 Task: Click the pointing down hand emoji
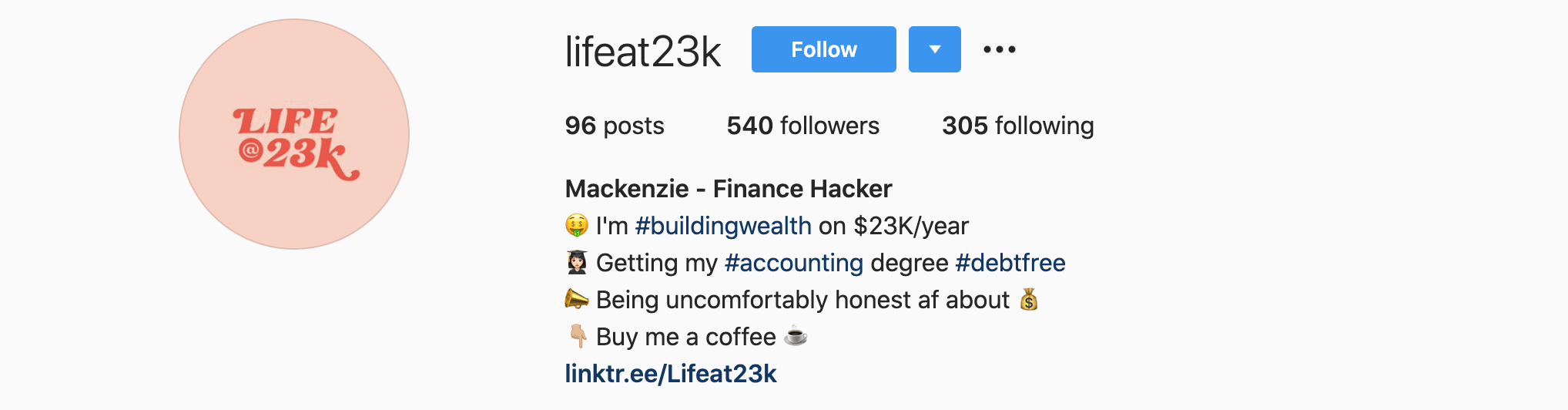(577, 336)
